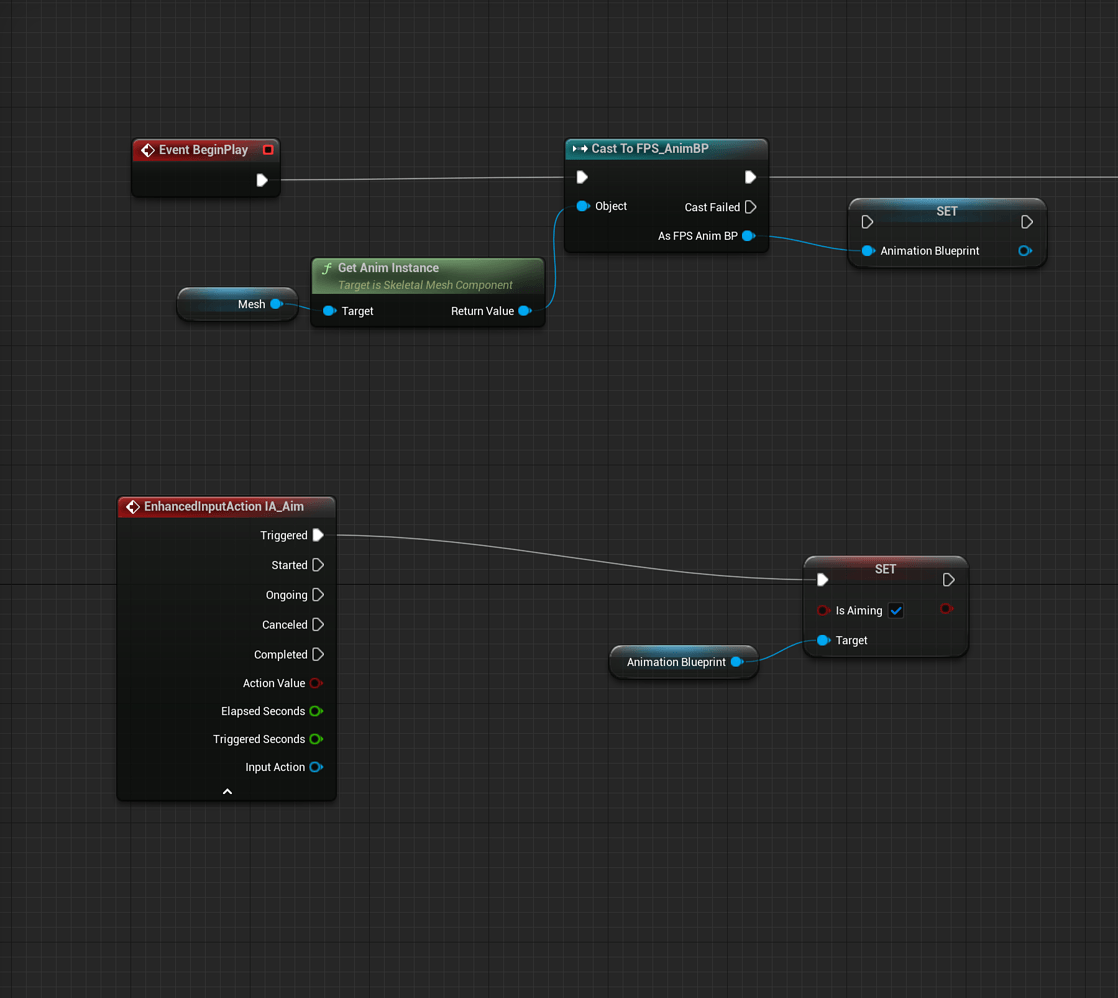
Task: Click the Triggered exec pin
Action: pos(318,535)
